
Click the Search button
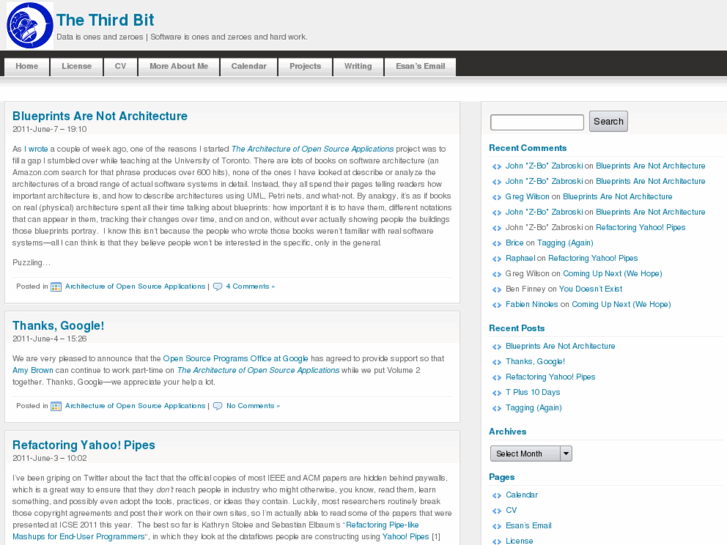tap(608, 121)
